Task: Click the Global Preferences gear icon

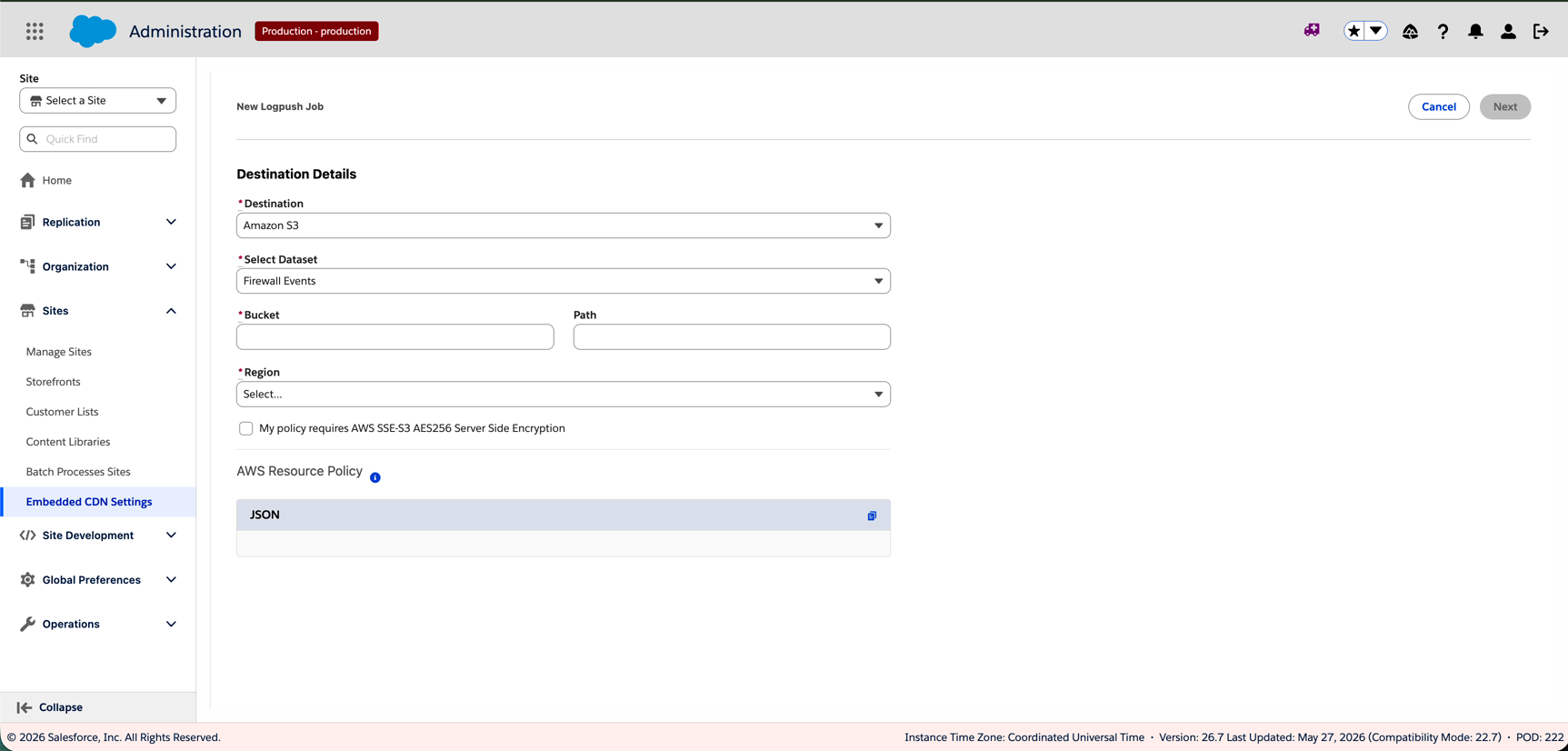Action: coord(28,580)
